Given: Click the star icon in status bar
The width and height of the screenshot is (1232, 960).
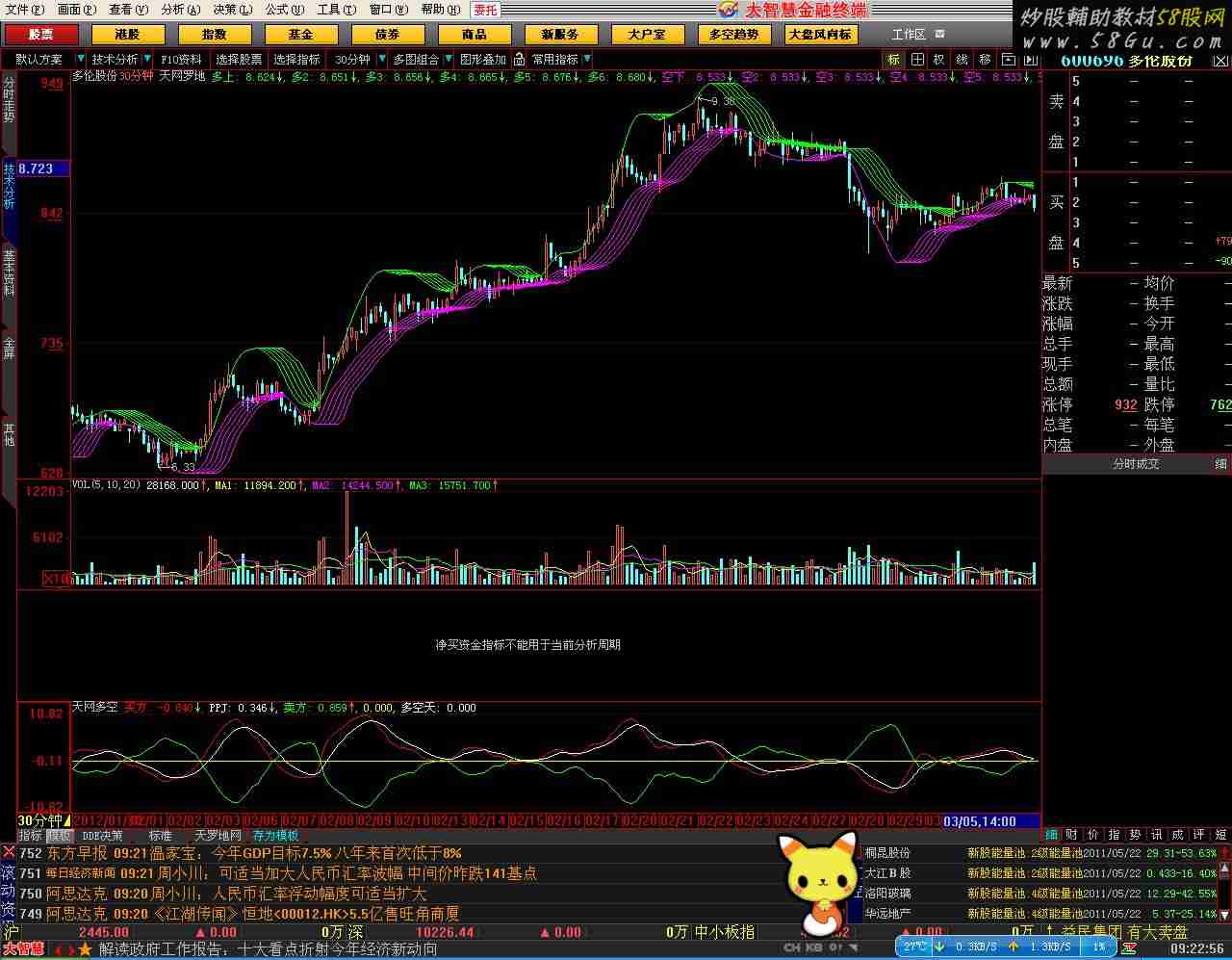Looking at the screenshot, I should click(85, 949).
